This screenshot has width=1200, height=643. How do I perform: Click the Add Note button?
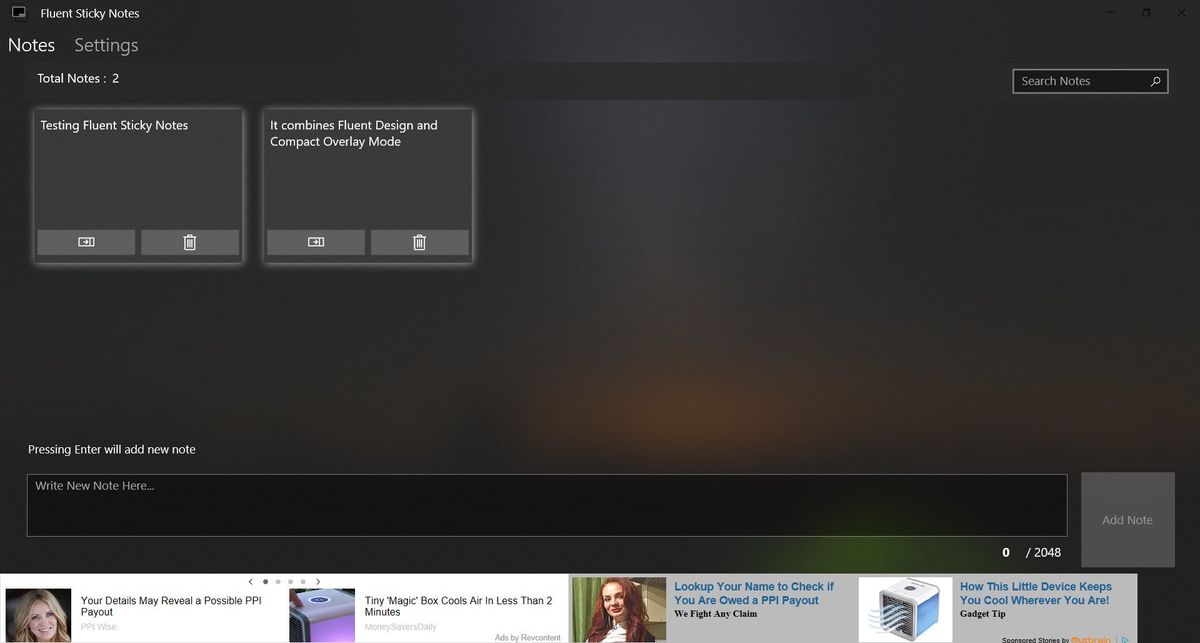pos(1127,519)
